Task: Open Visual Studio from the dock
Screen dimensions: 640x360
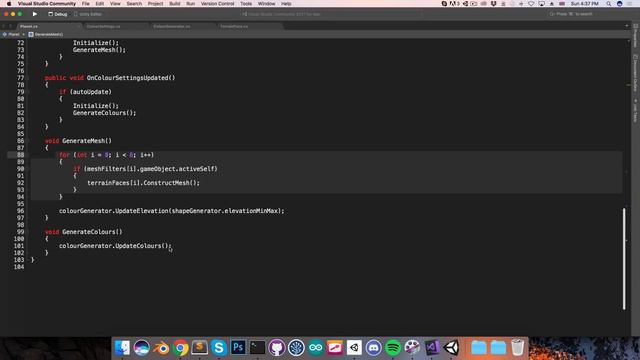Action: (432, 348)
